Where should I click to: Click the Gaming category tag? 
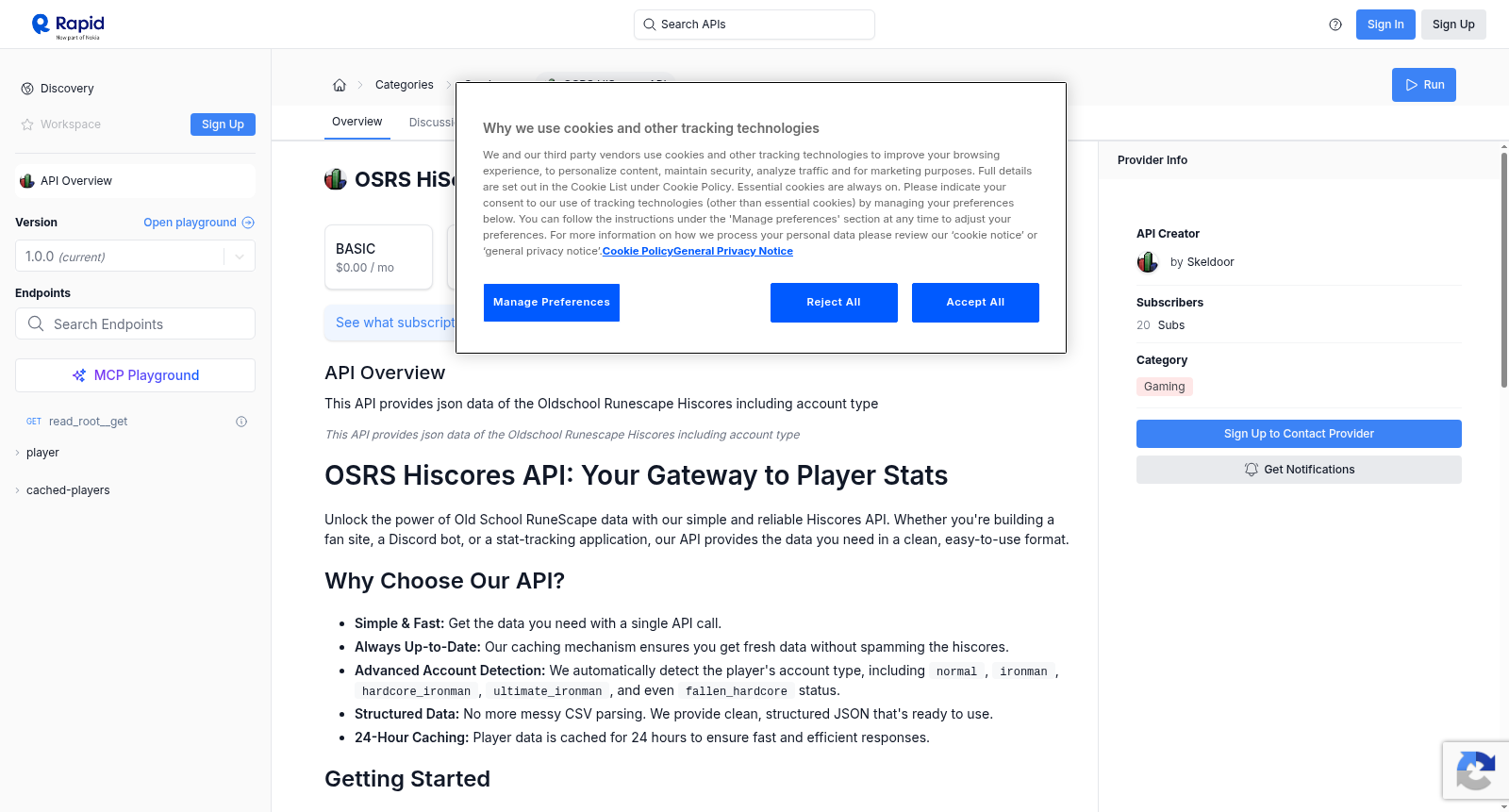1165,387
